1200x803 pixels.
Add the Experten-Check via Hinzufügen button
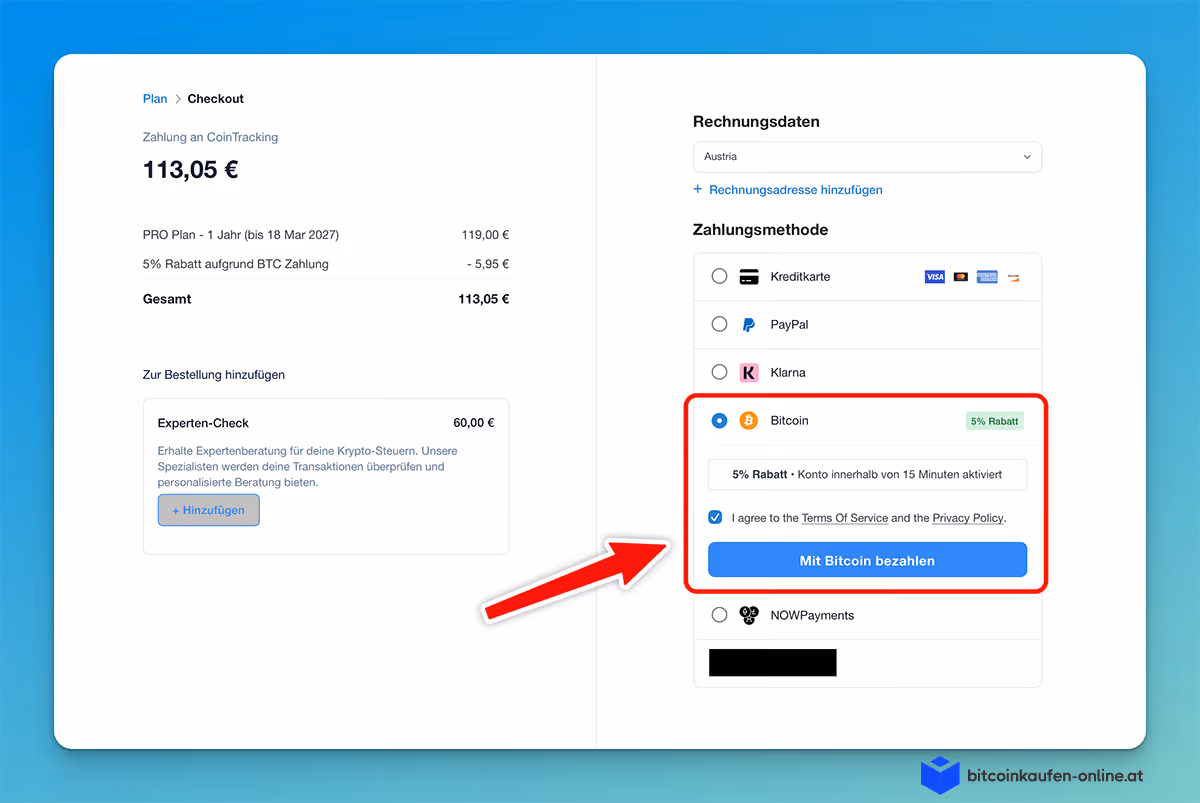208,510
